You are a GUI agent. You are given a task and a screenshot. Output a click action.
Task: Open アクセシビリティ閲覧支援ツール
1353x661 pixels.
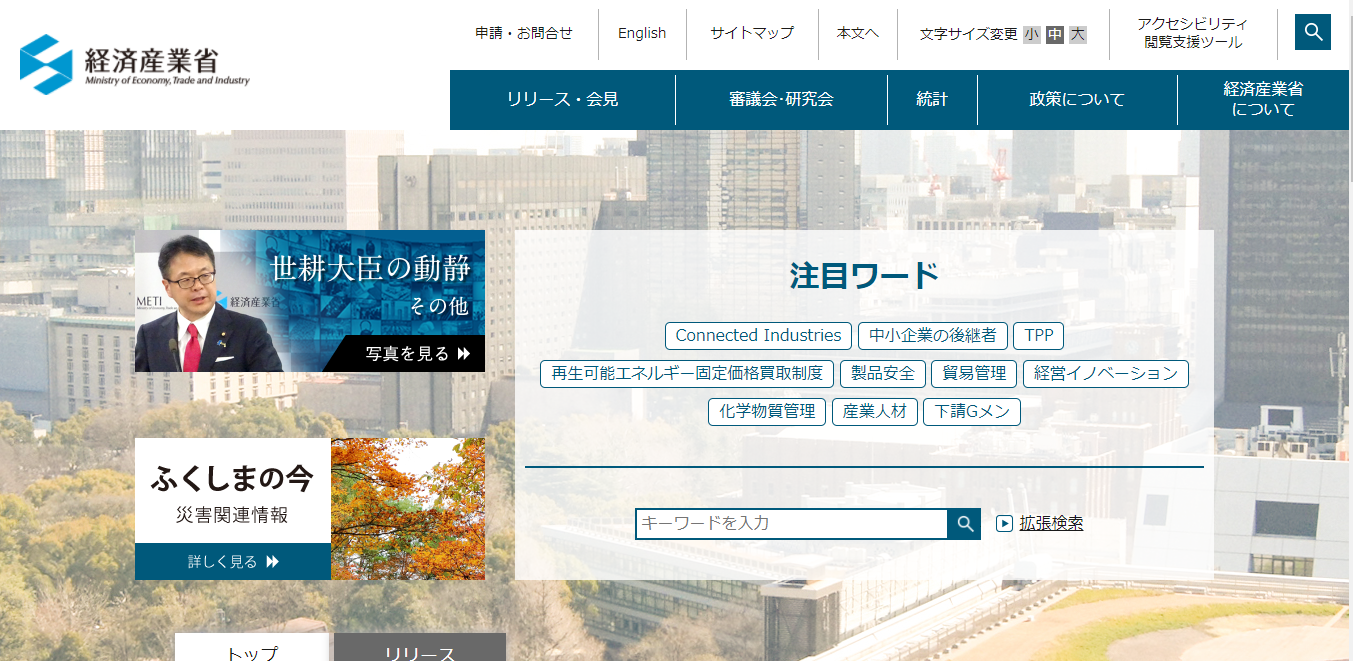click(1193, 33)
